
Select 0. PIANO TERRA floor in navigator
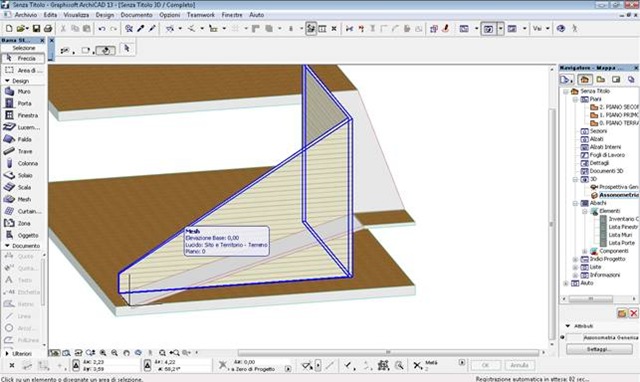tap(614, 123)
